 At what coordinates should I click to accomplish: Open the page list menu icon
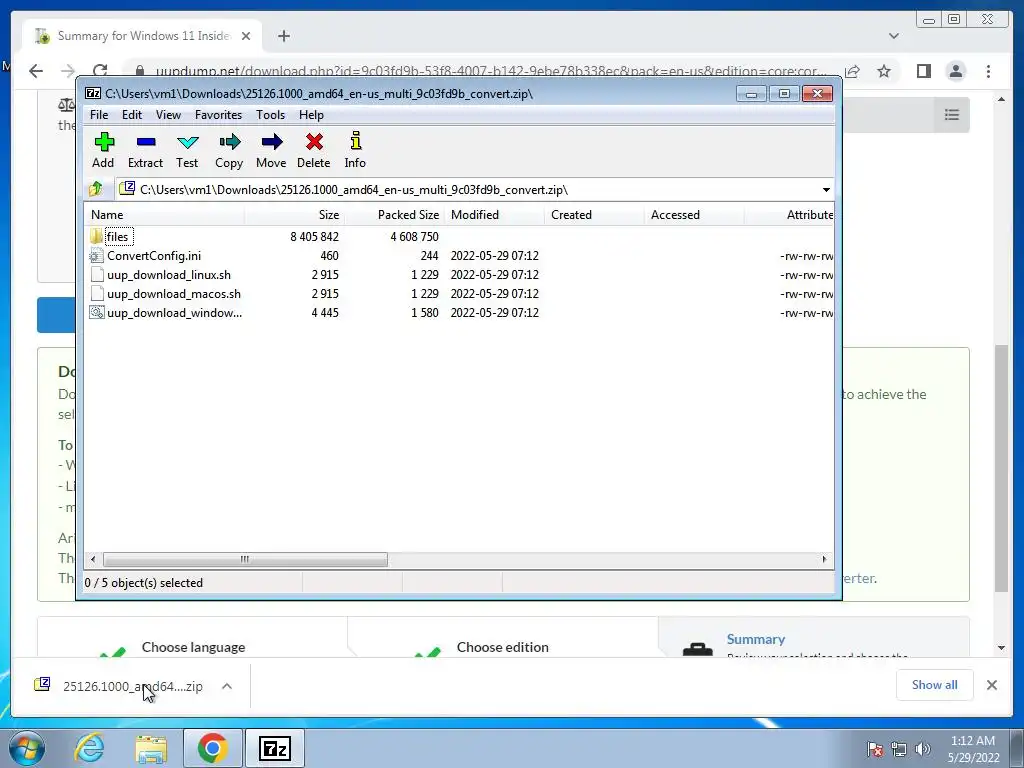click(x=952, y=115)
